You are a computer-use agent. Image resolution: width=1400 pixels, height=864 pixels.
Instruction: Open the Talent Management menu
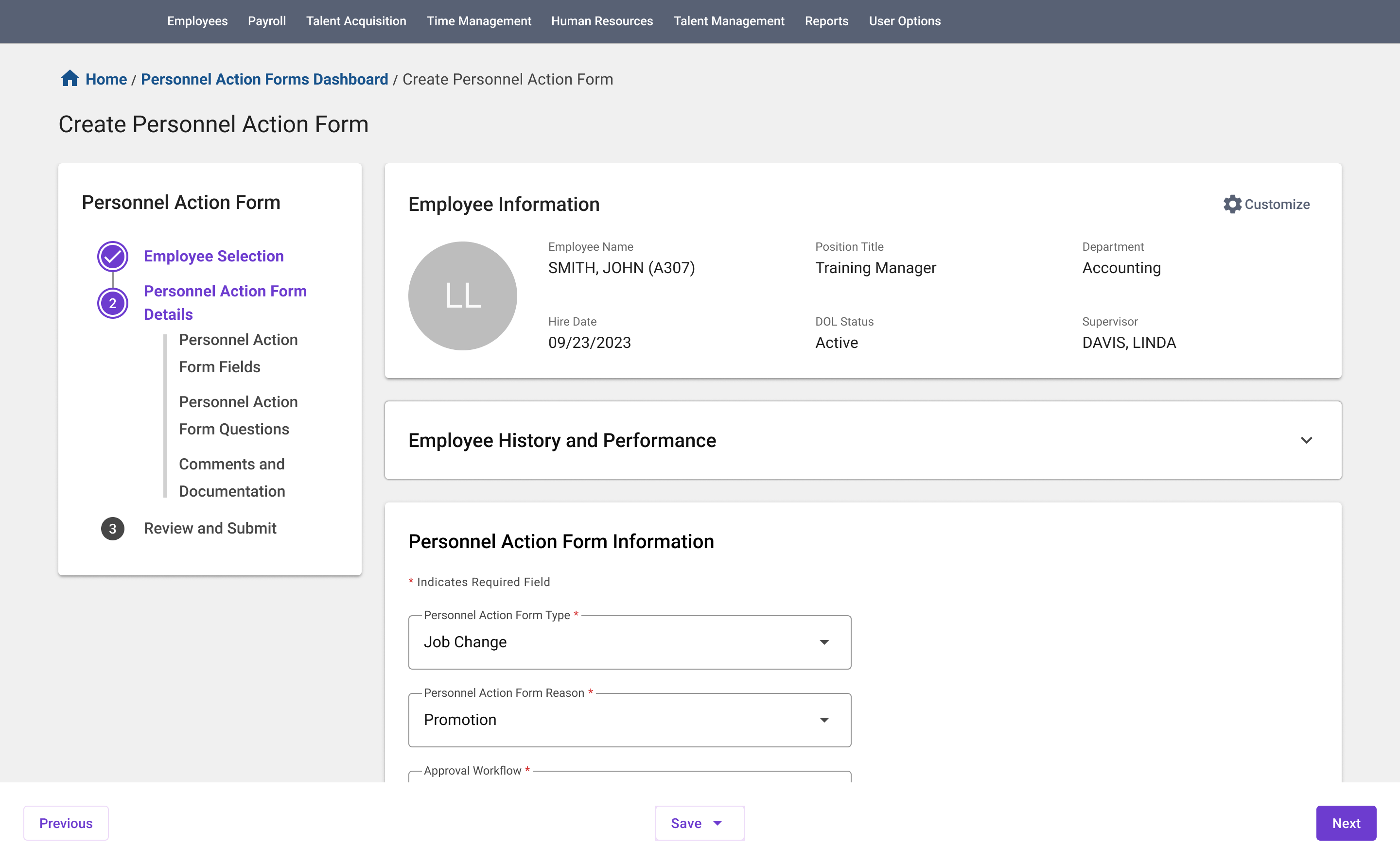(x=729, y=21)
